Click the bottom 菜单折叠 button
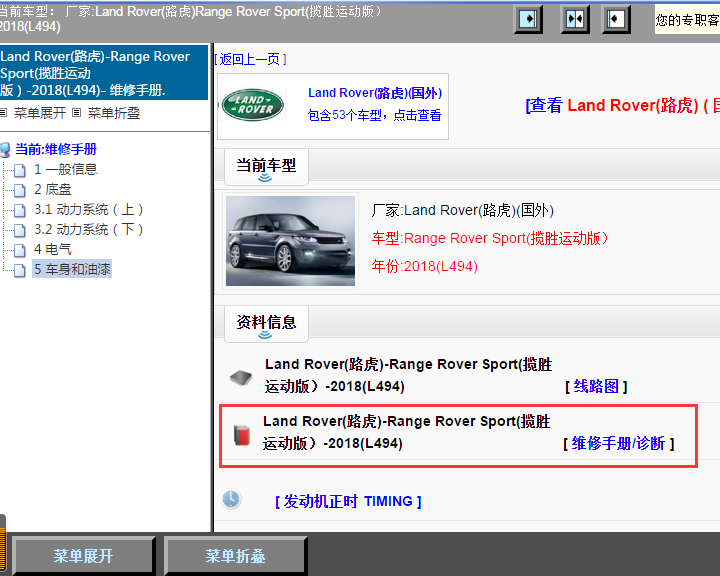720x576 pixels. point(235,556)
